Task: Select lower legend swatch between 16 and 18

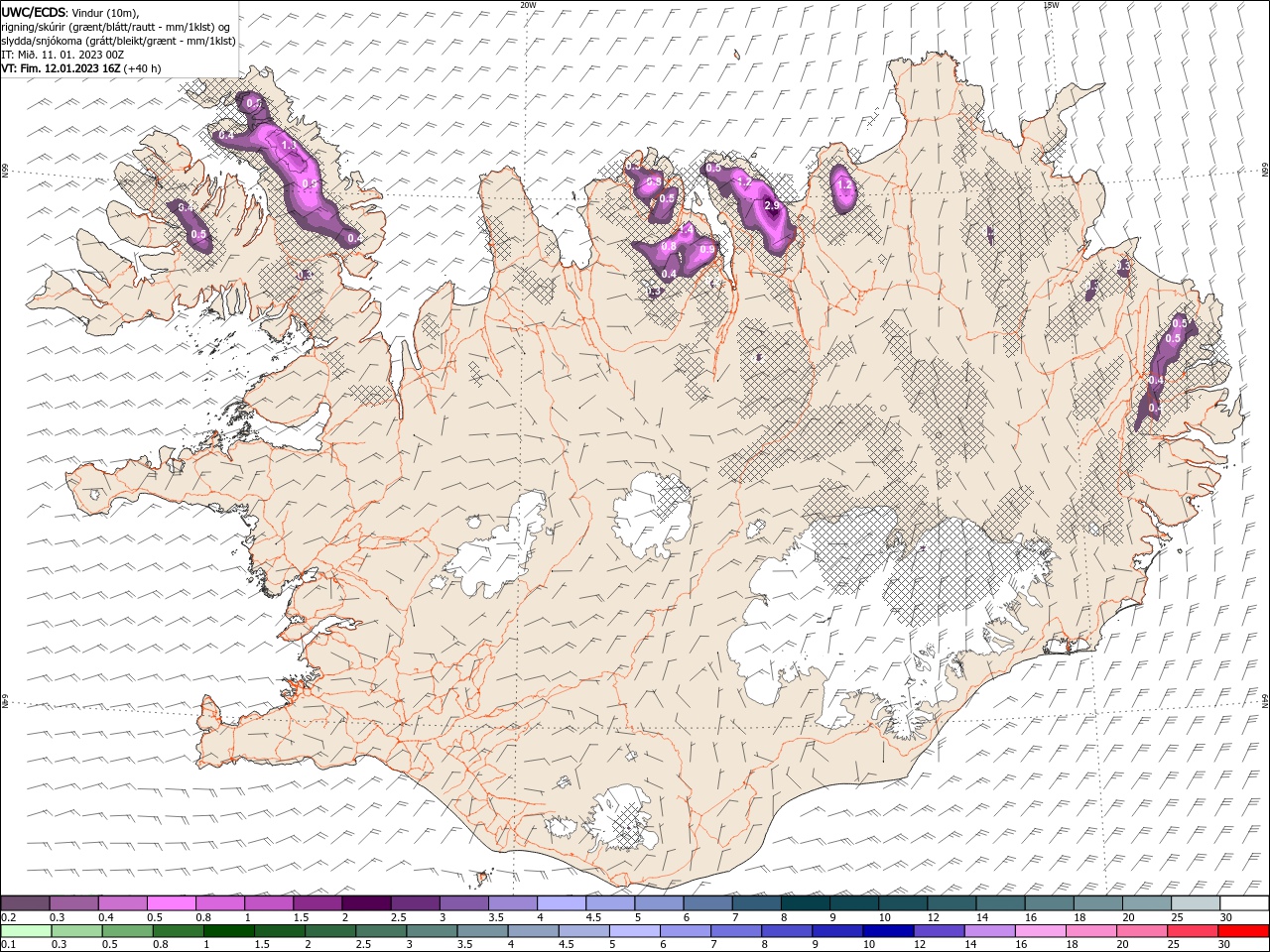Action: click(1041, 931)
